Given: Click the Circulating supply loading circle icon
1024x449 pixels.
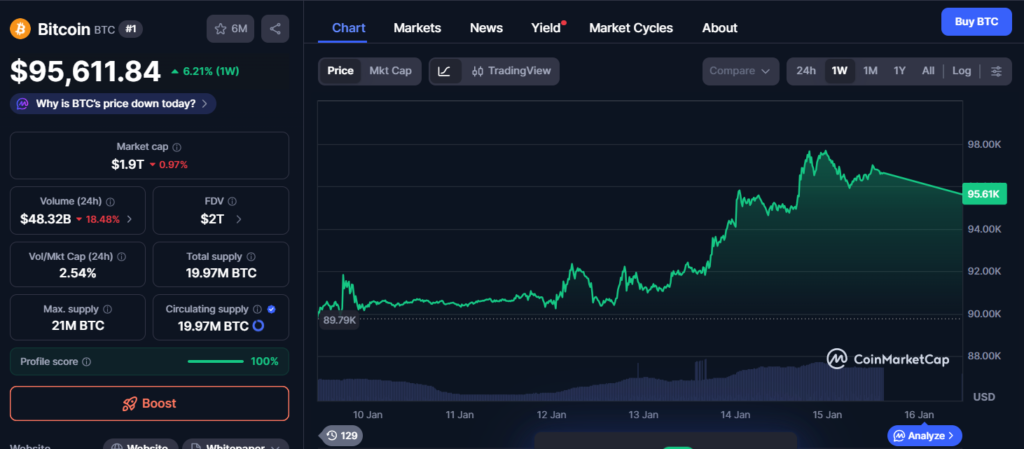Looking at the screenshot, I should 258,326.
